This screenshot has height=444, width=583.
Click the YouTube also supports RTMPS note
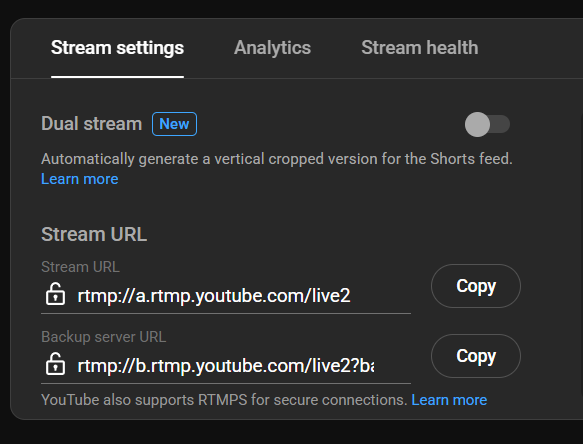pos(224,400)
